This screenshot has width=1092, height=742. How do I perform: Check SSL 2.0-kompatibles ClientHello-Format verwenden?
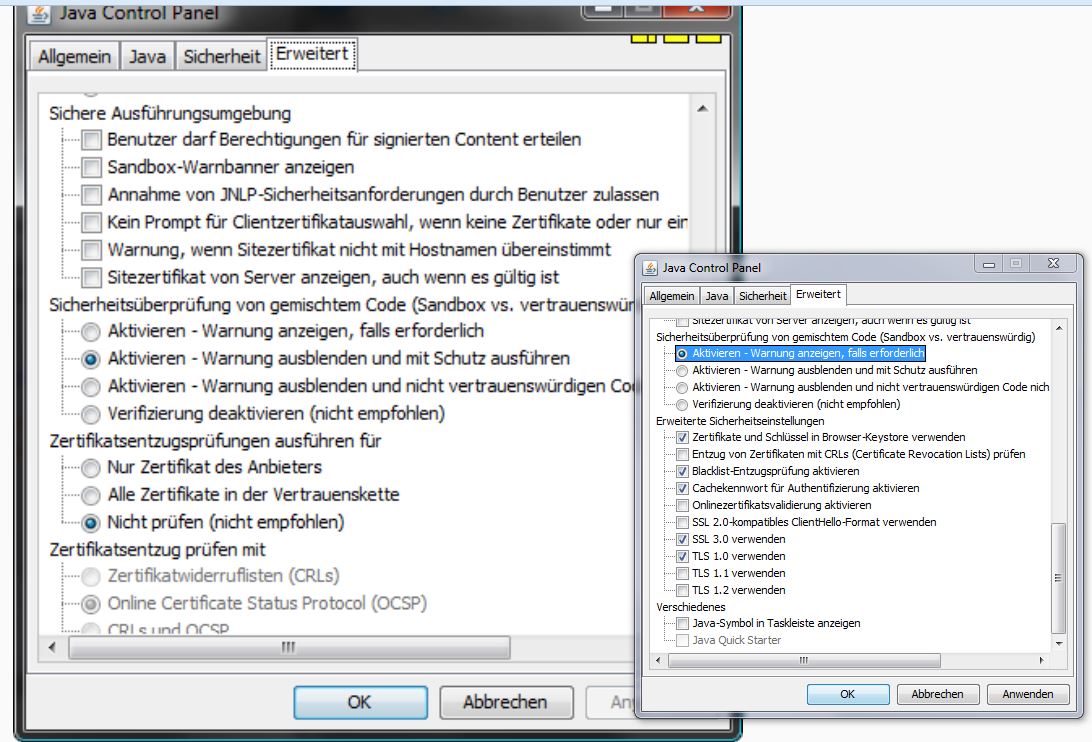coord(682,523)
